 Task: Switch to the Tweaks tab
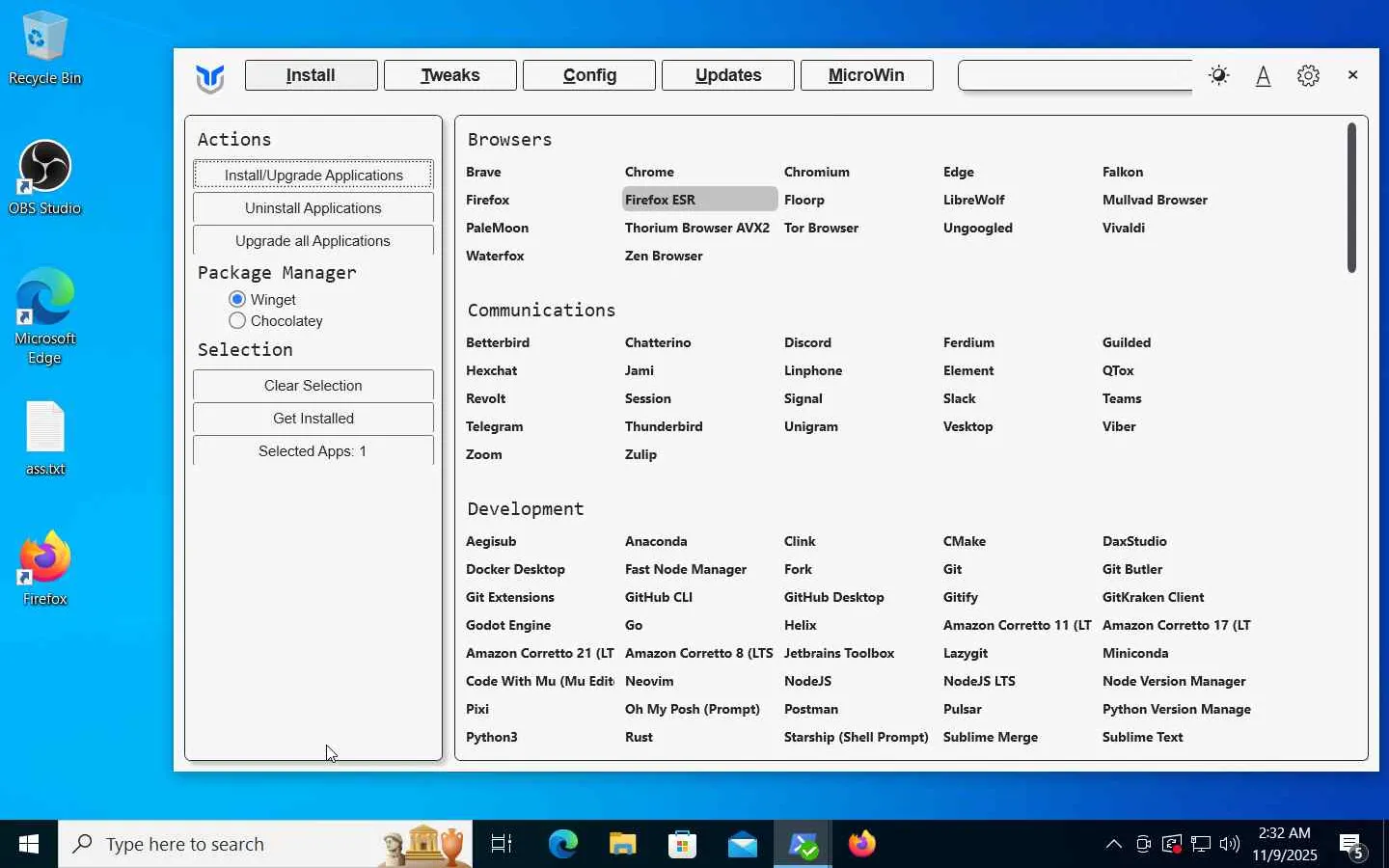(x=450, y=75)
